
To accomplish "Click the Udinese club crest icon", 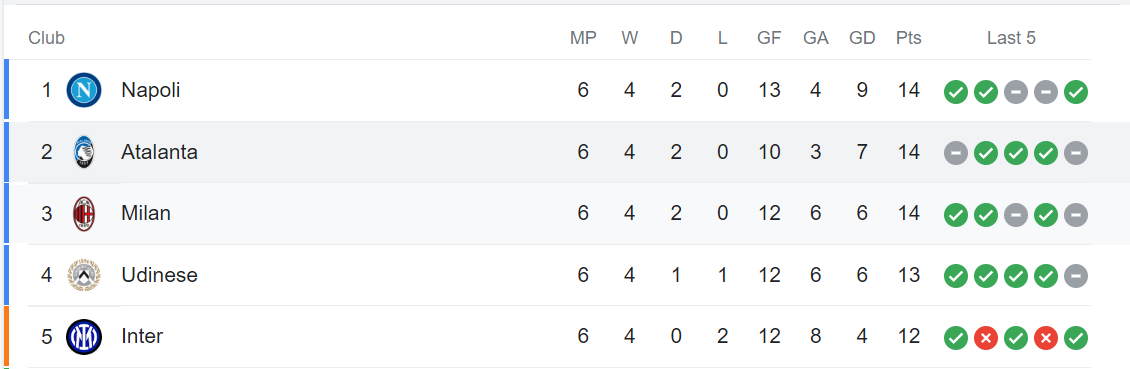I will (84, 275).
